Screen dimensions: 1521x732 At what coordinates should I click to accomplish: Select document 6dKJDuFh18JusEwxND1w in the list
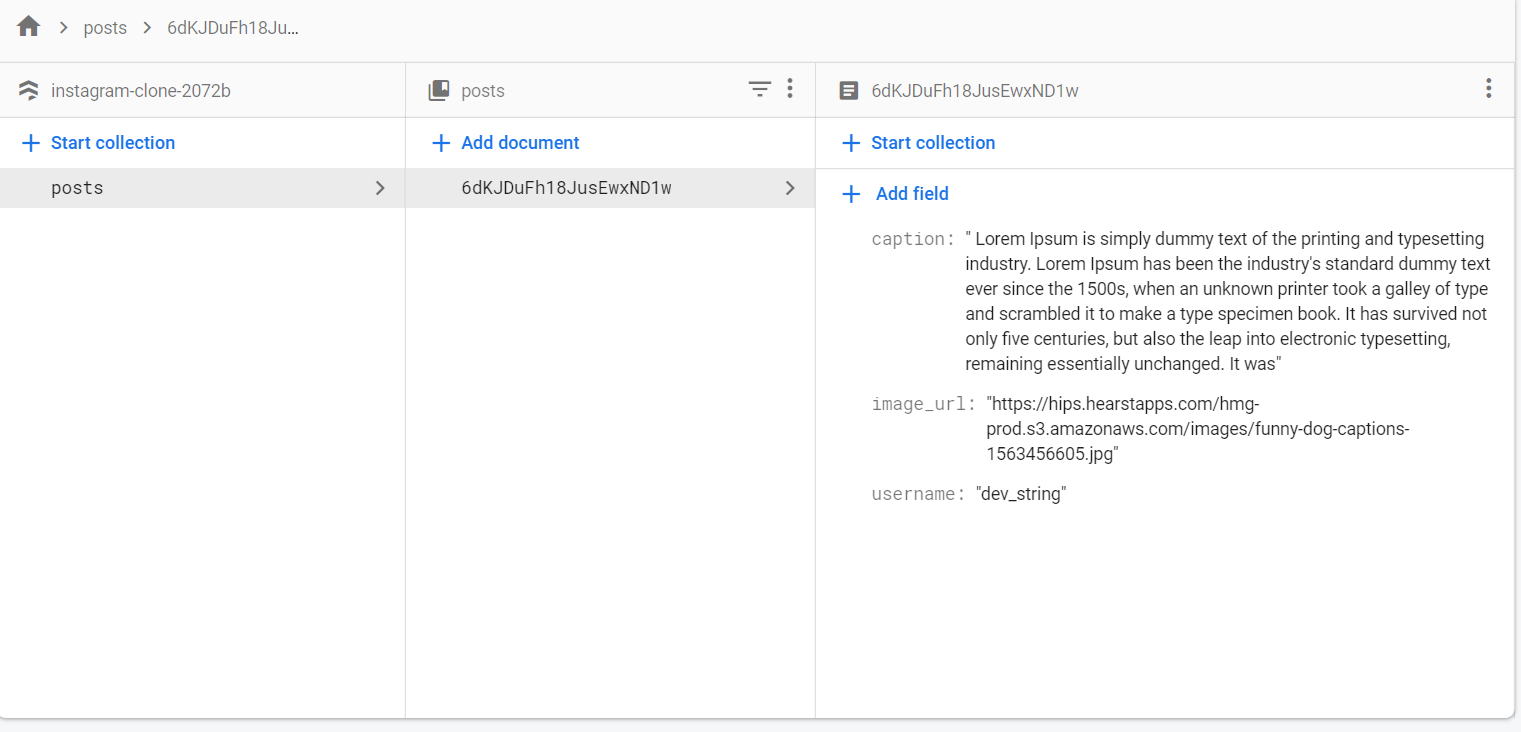click(x=610, y=188)
